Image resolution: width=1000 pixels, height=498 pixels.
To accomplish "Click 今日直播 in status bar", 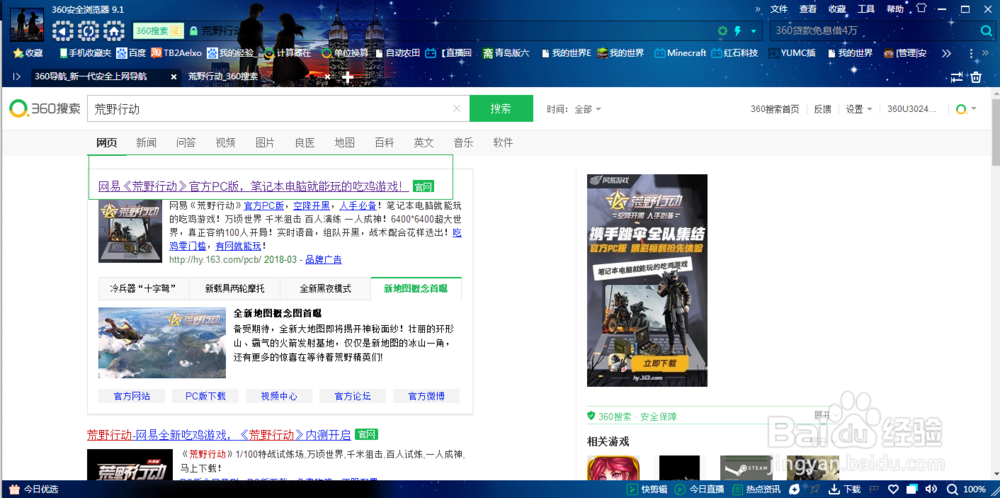I will tap(699, 489).
